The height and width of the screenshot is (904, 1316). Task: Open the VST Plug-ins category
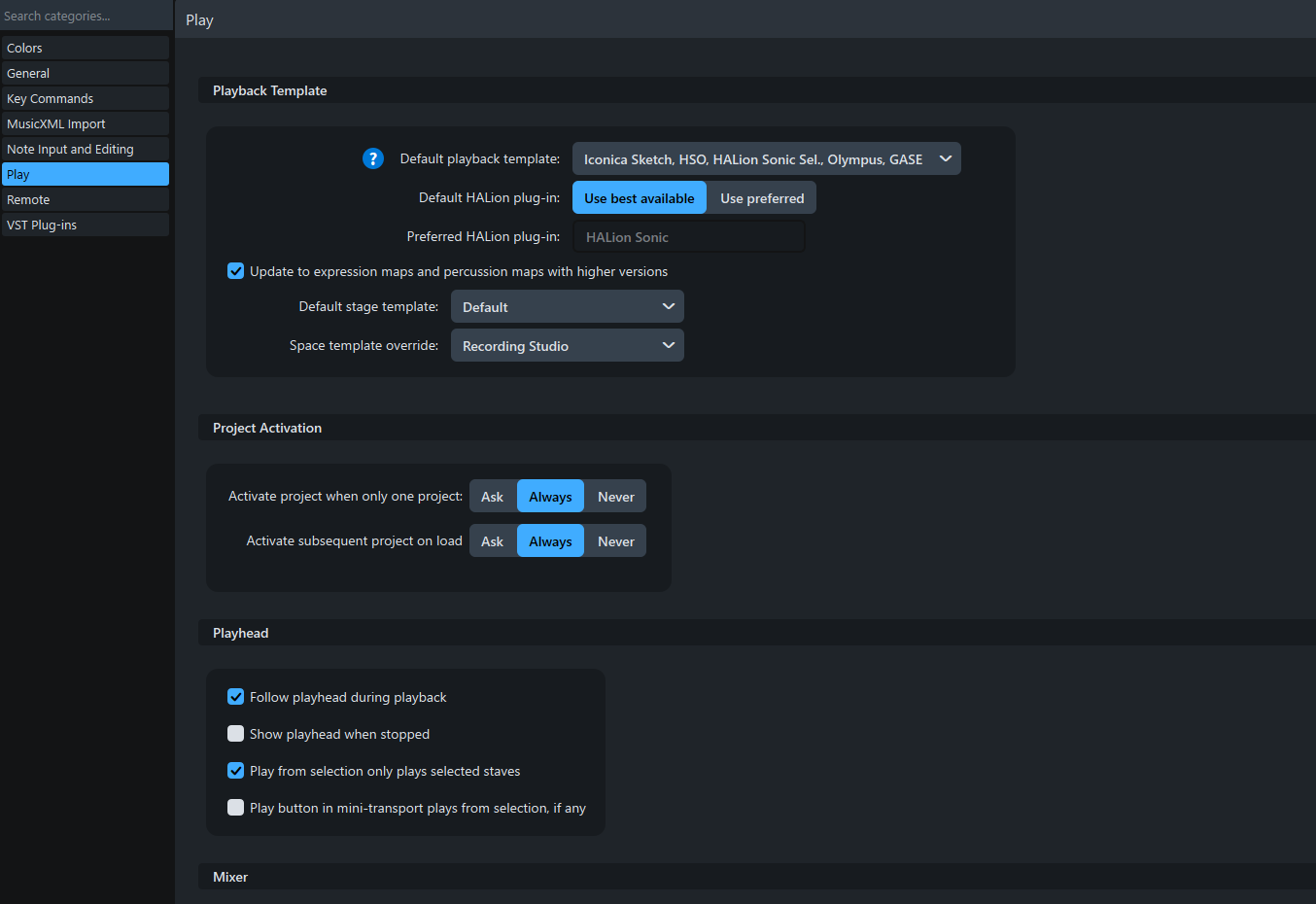[x=86, y=225]
